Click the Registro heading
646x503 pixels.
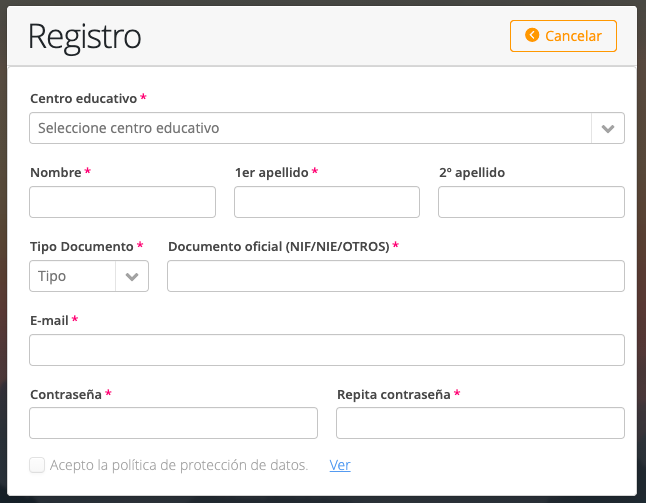pos(85,37)
